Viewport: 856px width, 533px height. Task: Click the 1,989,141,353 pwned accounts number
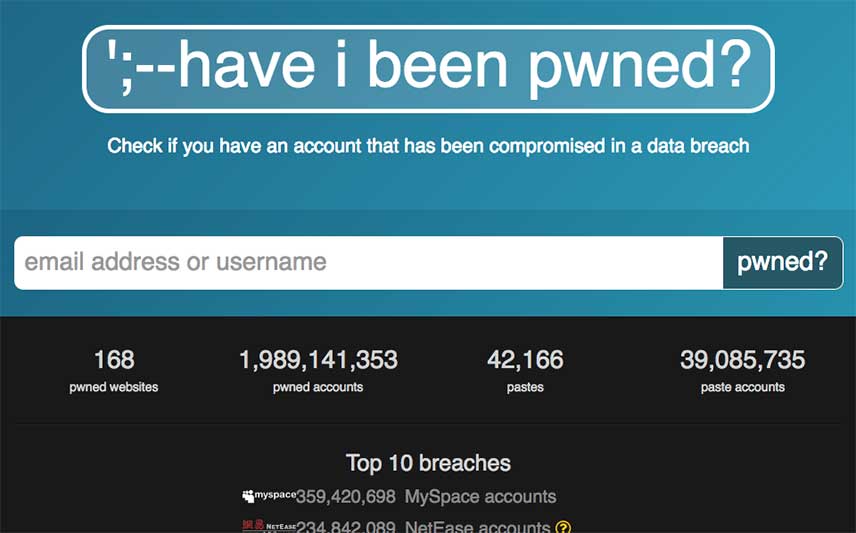318,360
